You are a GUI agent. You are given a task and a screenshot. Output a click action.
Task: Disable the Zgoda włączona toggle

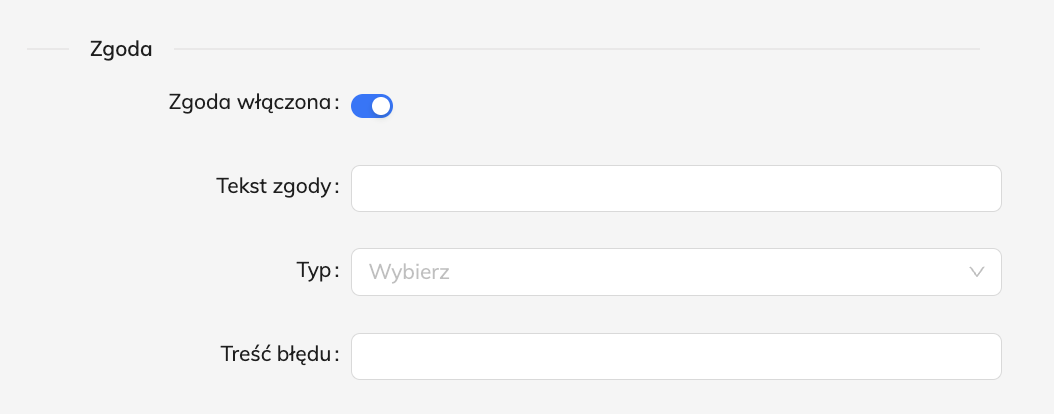coord(372,106)
